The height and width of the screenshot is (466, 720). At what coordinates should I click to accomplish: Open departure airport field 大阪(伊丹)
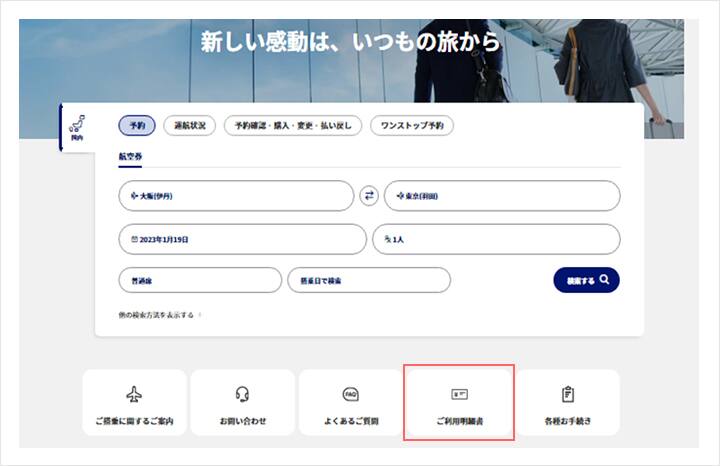coord(235,196)
